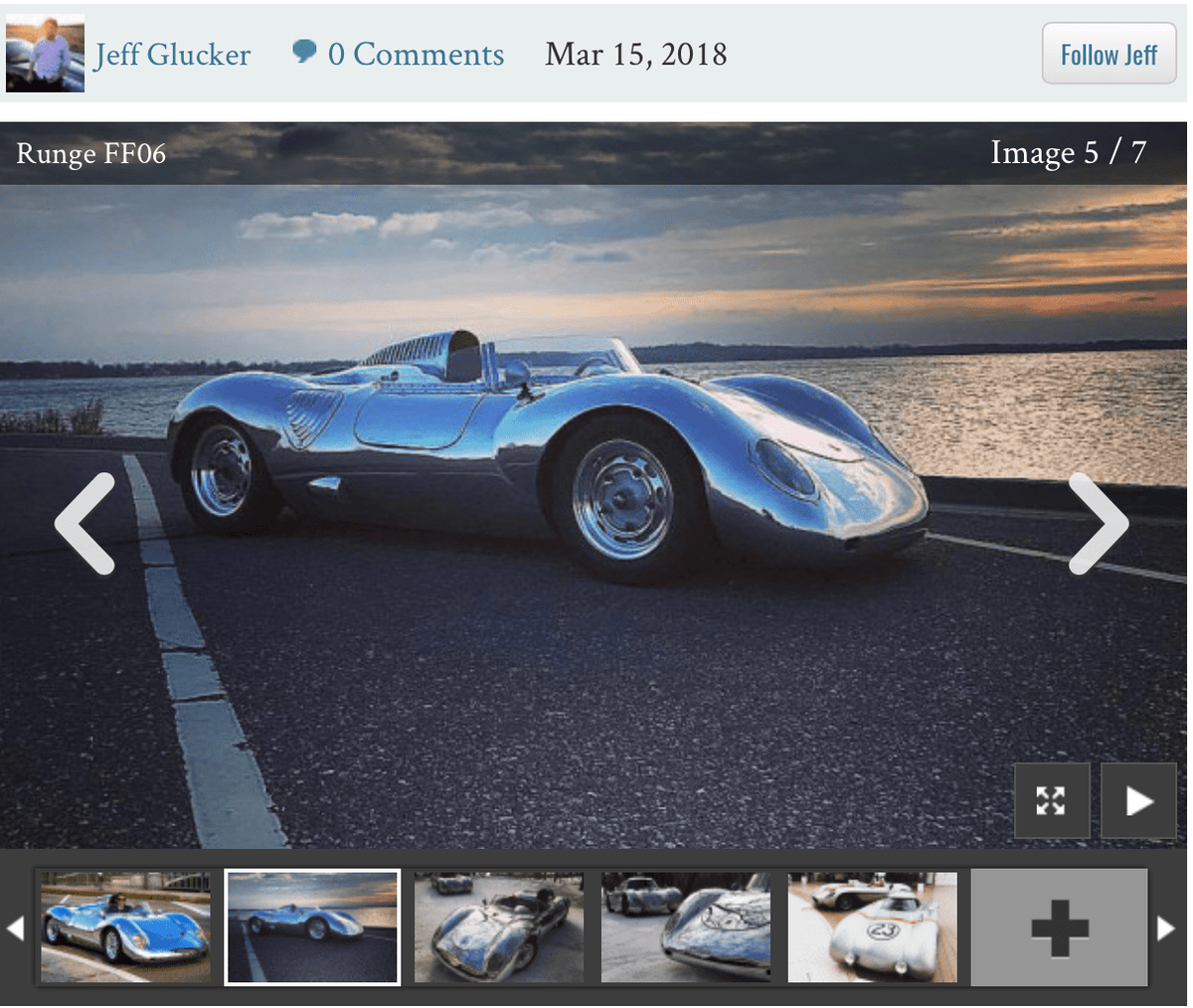Screen dimensions: 1193x1008
Task: Click the Image 5 / 7 counter
Action: (x=1069, y=152)
